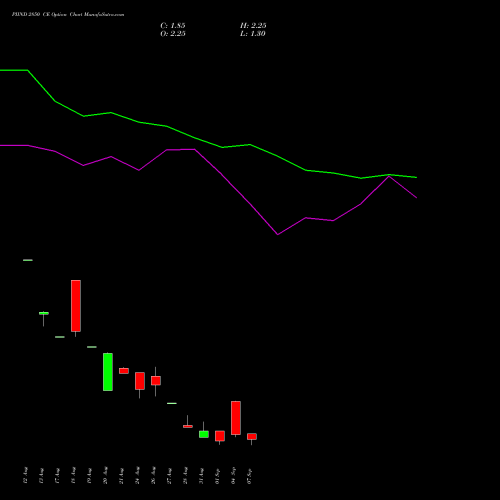
Task: Select the 27 Aug date label
Action: click(x=170, y=475)
